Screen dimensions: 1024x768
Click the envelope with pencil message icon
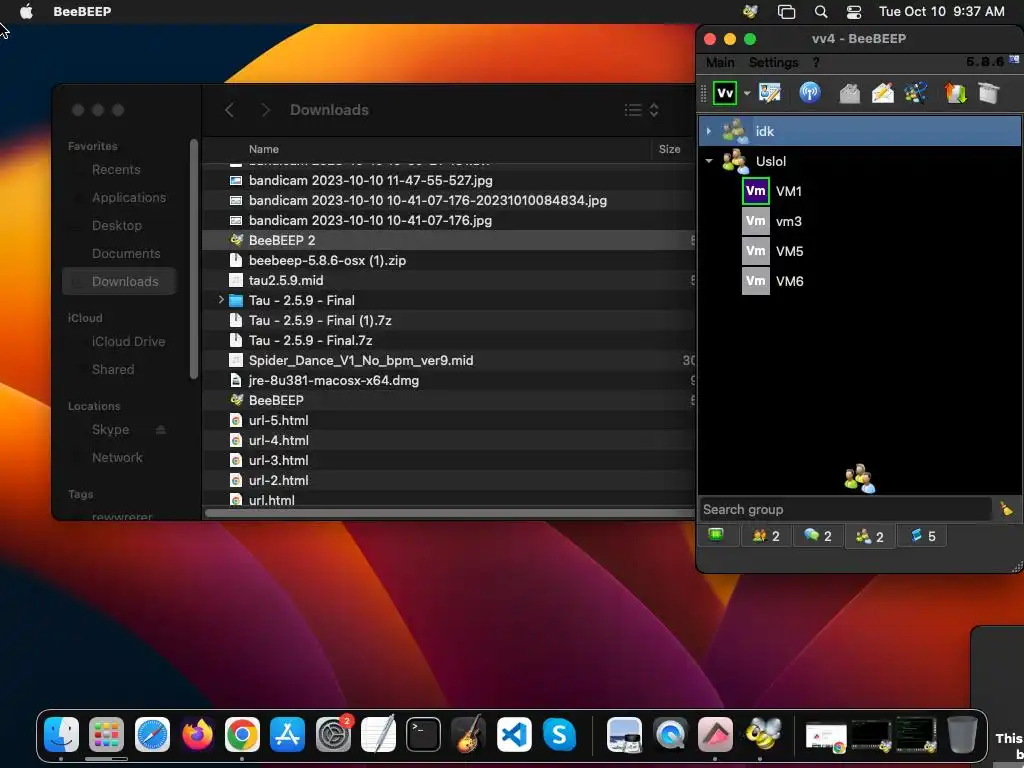pyautogui.click(x=883, y=93)
